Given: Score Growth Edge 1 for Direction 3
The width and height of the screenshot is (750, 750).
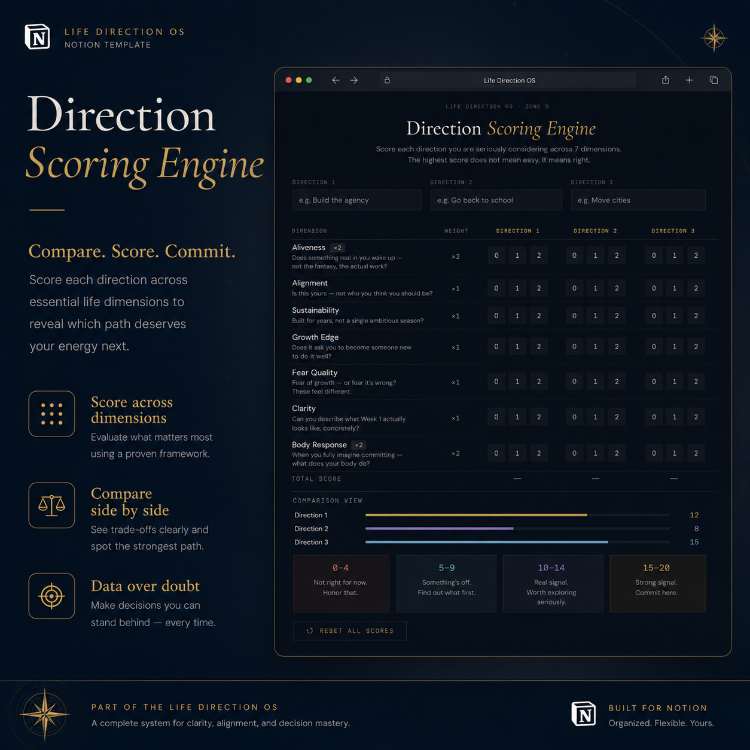Looking at the screenshot, I should (x=674, y=346).
